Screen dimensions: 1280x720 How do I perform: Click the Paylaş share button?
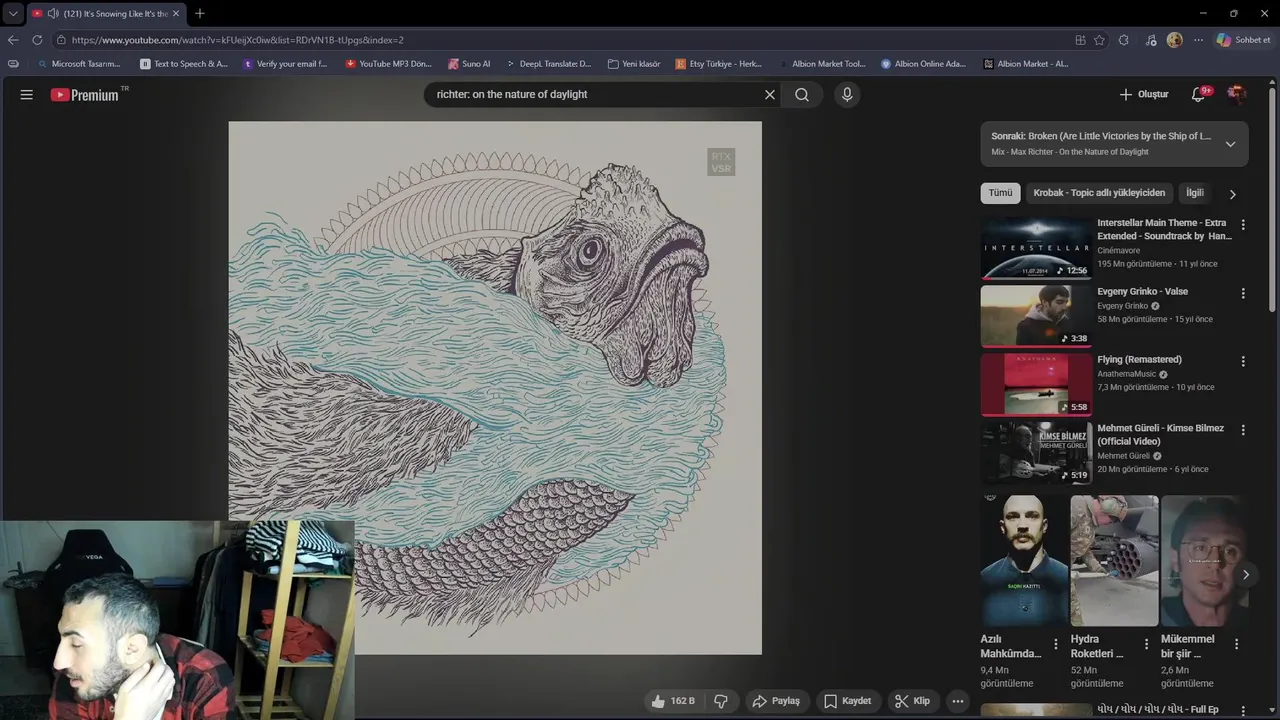[776, 701]
